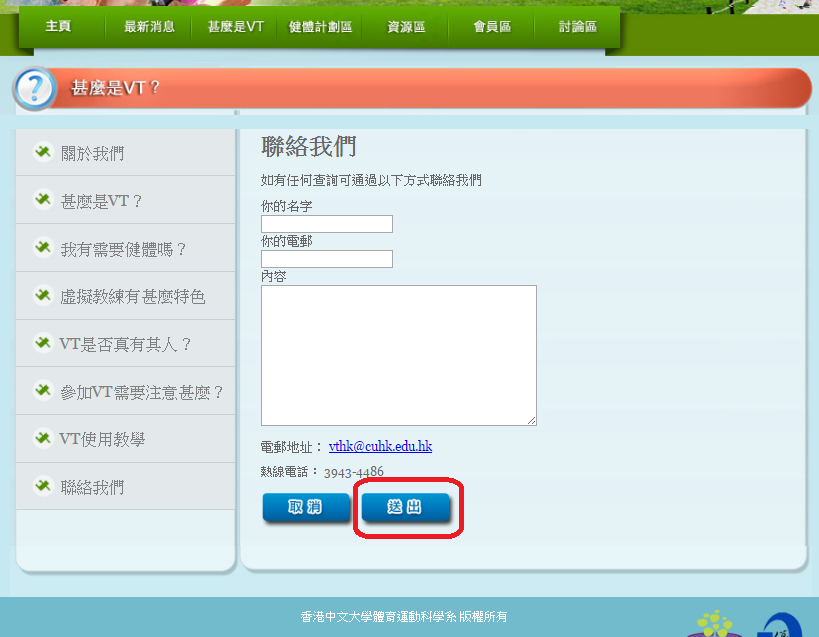The width and height of the screenshot is (819, 637).
Task: Click the icon beside 甚麼是VT？ sidebar item
Action: (42, 200)
